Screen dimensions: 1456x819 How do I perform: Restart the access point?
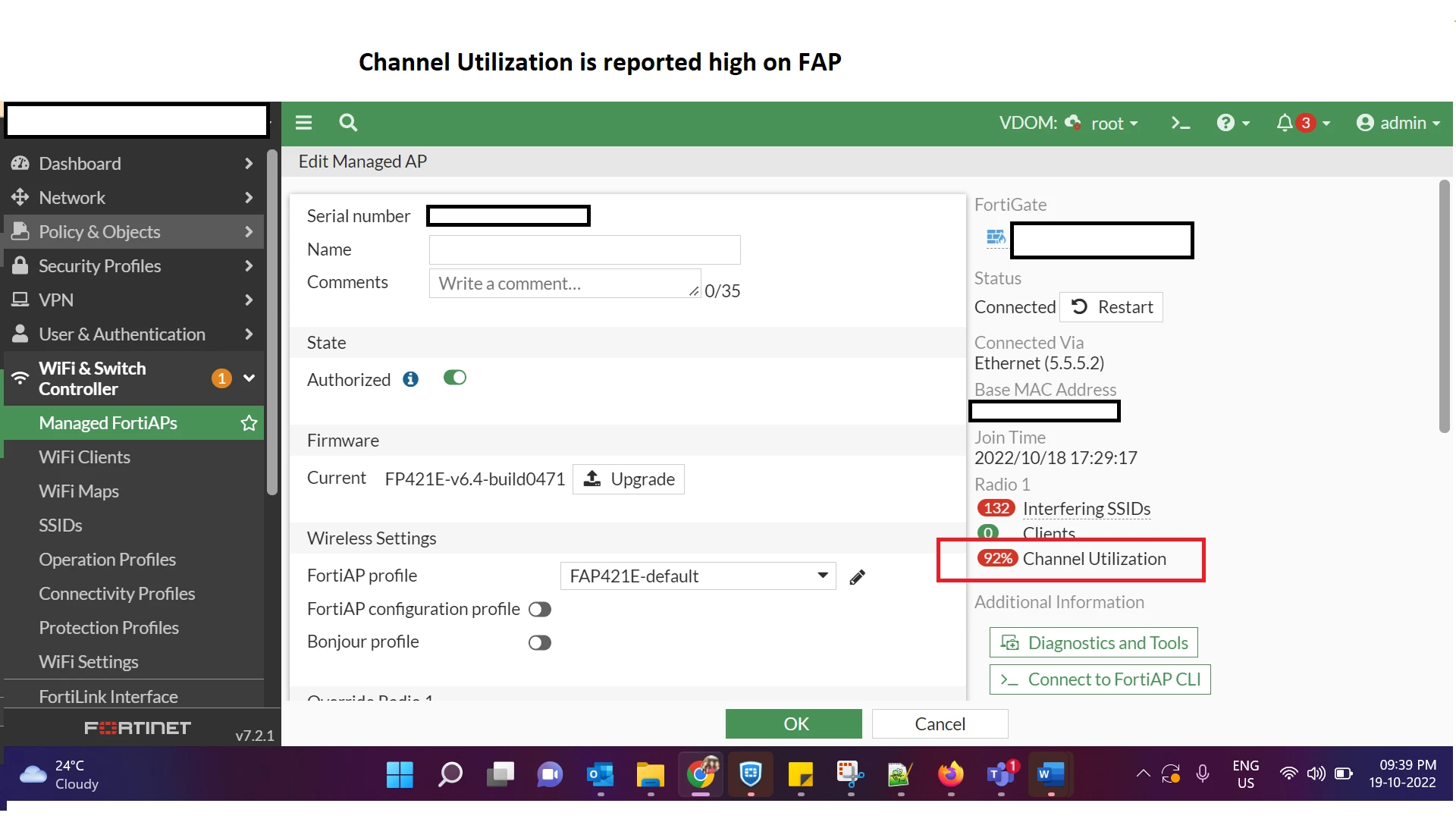1111,307
